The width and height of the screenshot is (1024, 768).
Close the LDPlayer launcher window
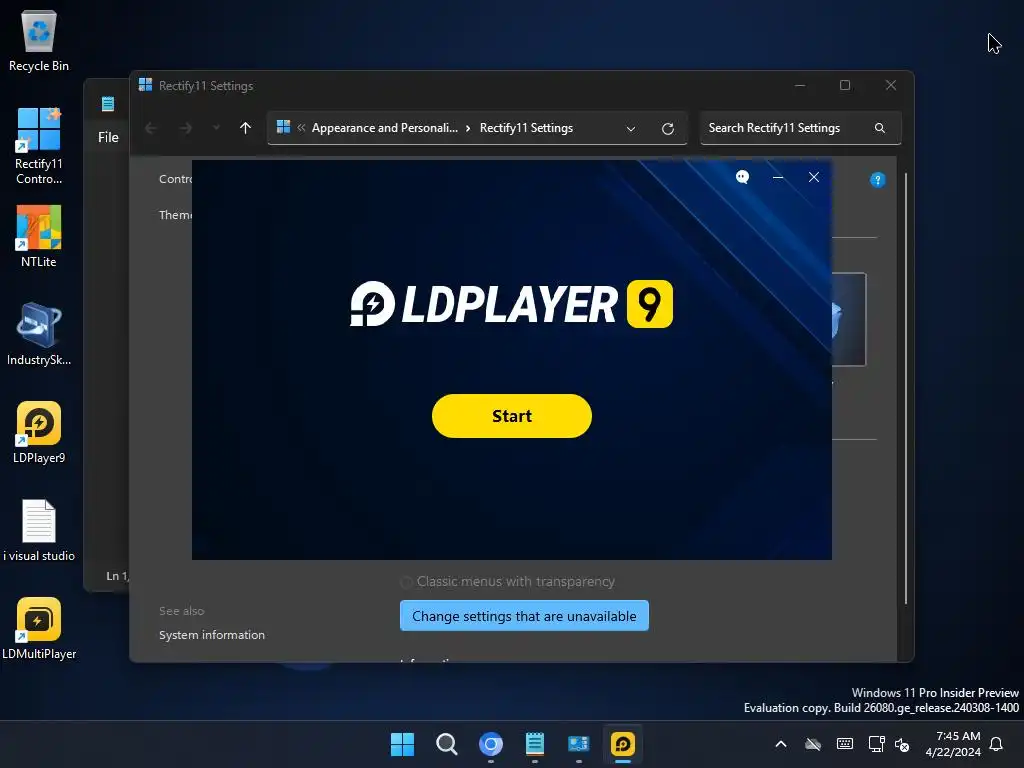pos(814,178)
